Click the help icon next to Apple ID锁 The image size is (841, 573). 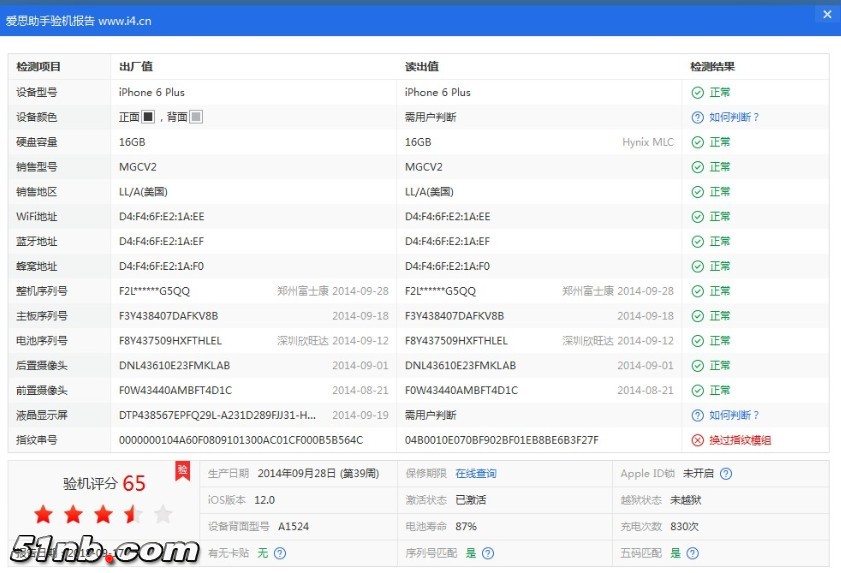point(726,474)
